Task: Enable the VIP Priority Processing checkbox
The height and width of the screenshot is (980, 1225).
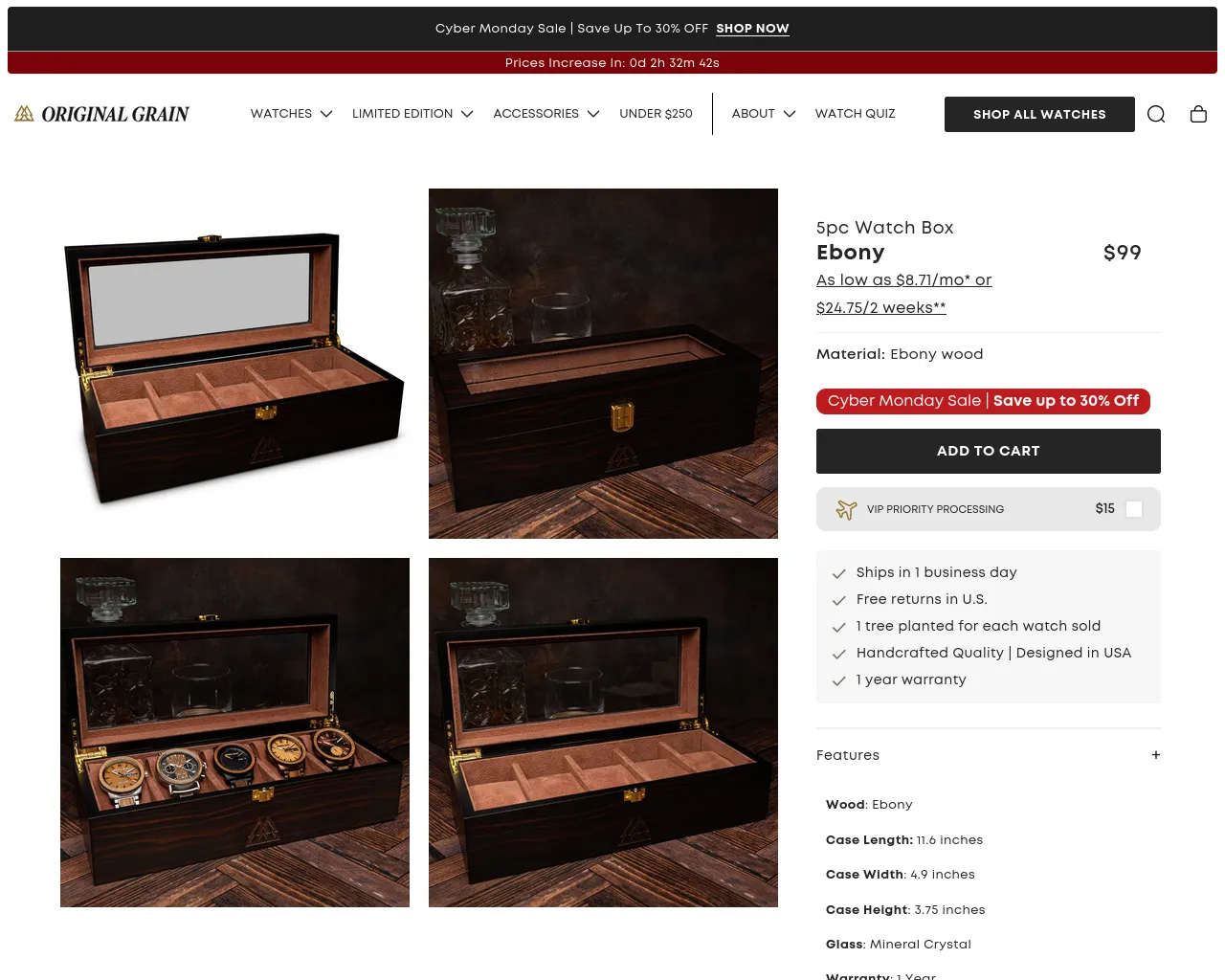Action: tap(1134, 509)
